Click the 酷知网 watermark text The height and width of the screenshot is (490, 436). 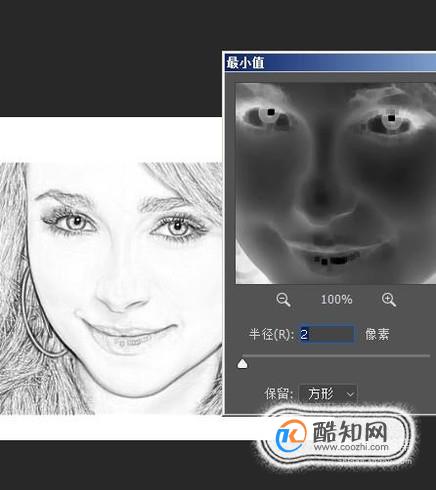pyautogui.click(x=350, y=431)
